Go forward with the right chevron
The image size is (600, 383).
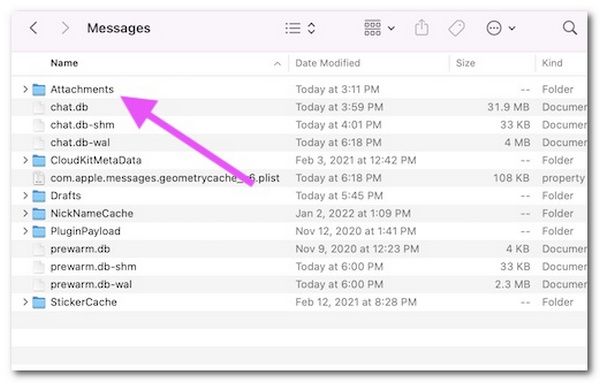[x=65, y=28]
